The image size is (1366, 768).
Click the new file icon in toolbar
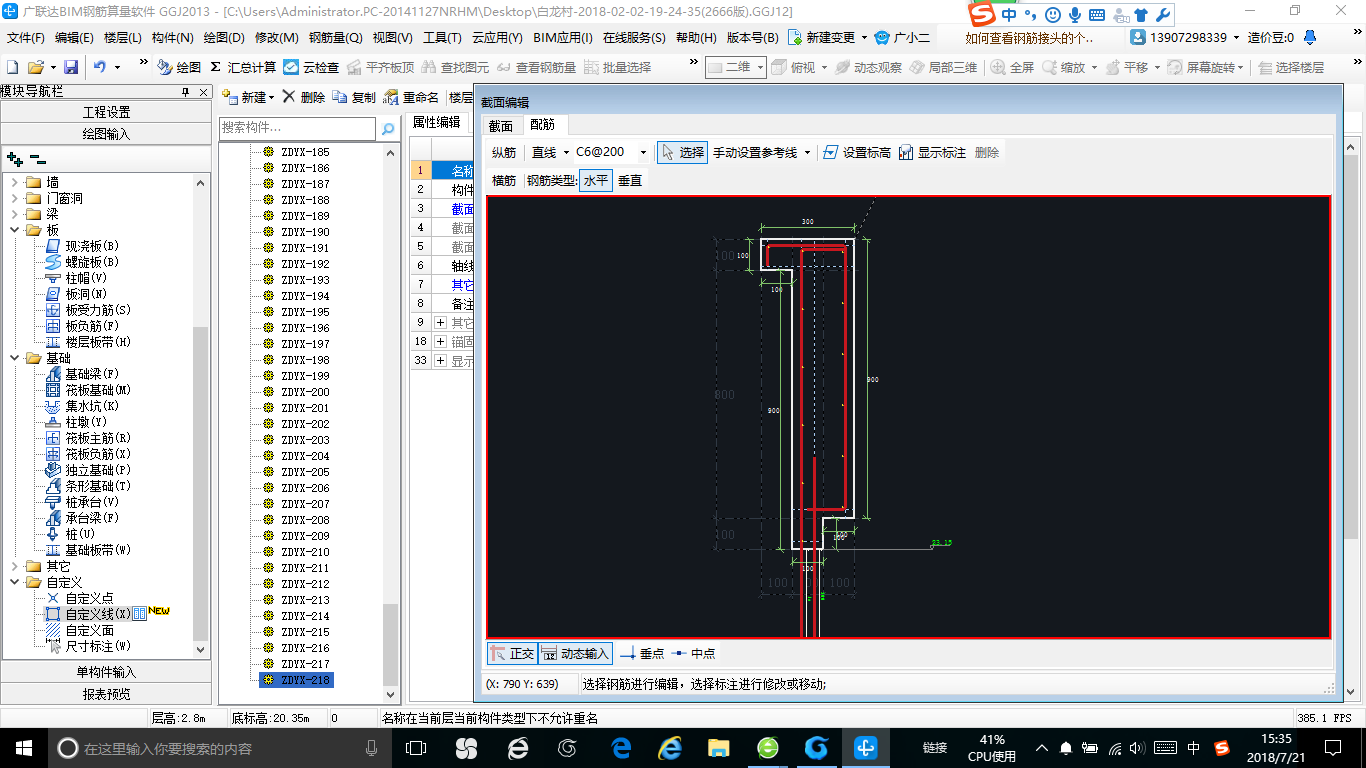point(12,67)
